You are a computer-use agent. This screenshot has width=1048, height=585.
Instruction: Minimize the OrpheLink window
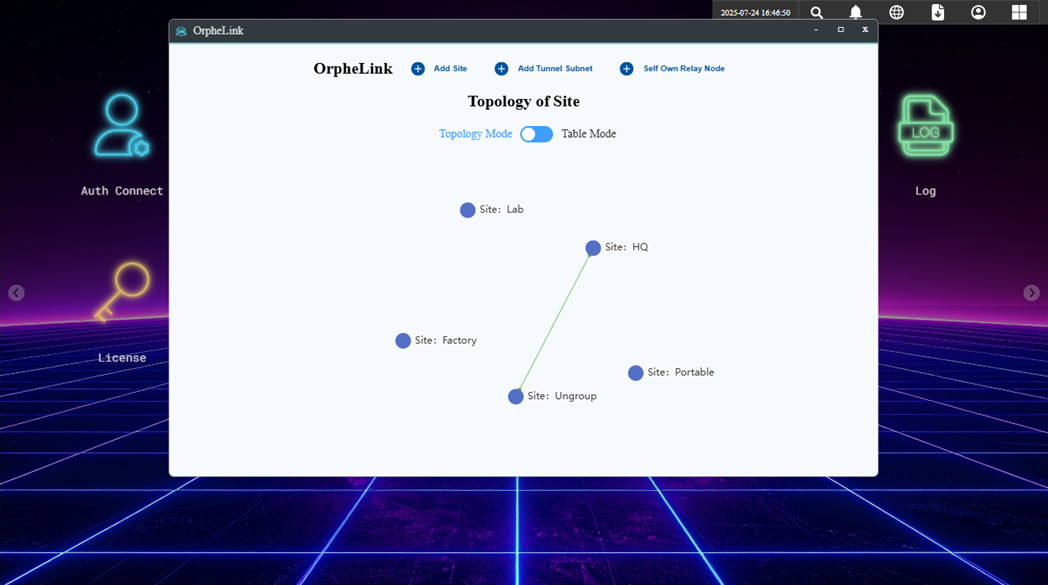816,30
